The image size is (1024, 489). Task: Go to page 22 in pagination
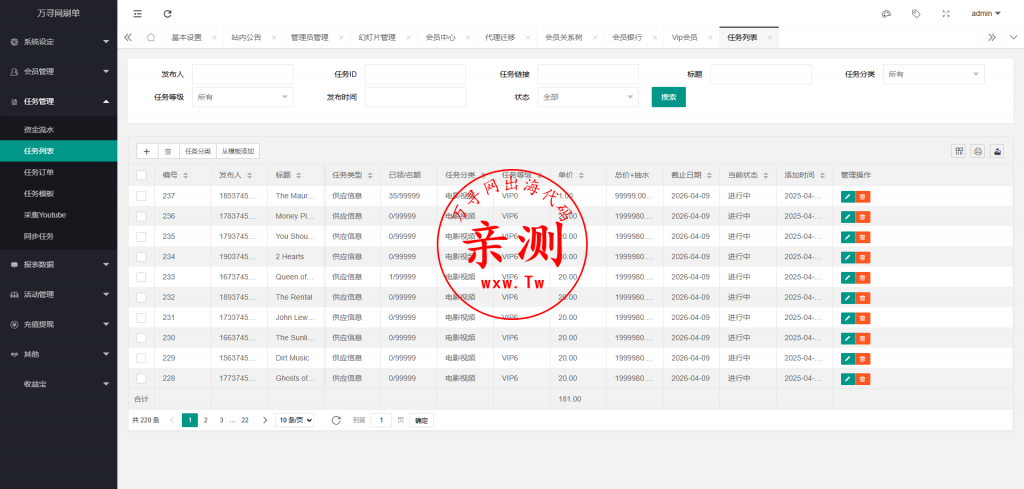pyautogui.click(x=245, y=420)
